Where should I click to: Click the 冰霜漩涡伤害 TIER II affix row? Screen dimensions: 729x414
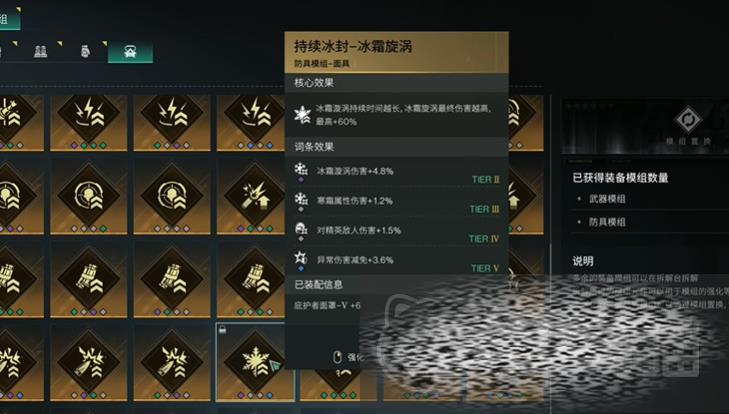pyautogui.click(x=397, y=173)
